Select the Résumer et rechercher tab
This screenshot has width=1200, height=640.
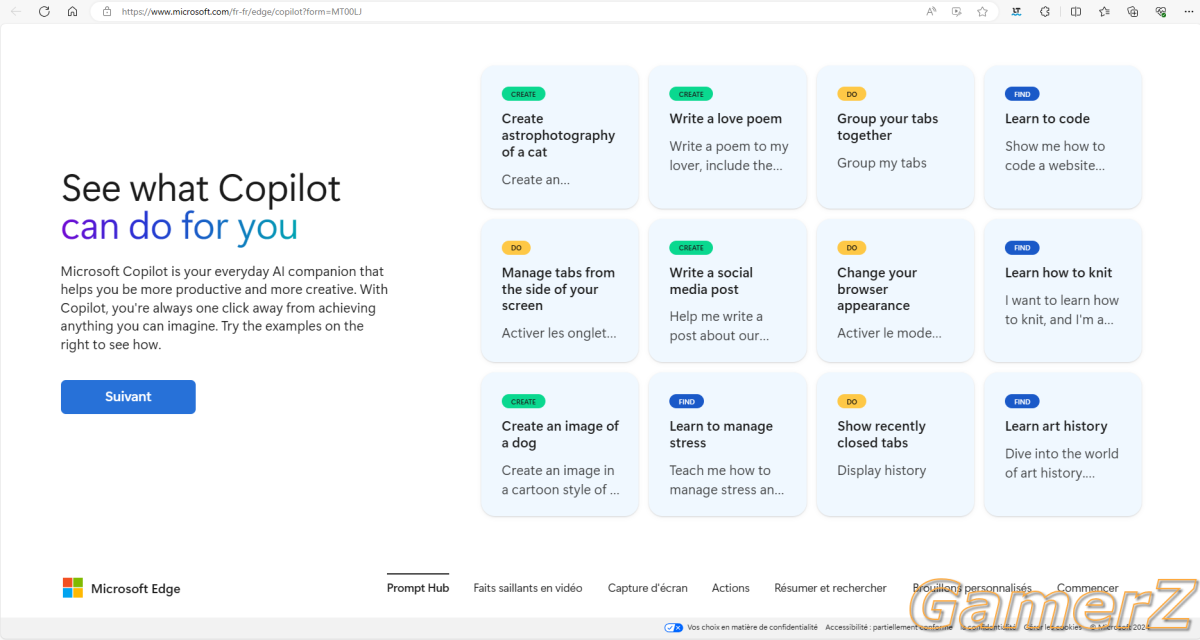(x=830, y=588)
